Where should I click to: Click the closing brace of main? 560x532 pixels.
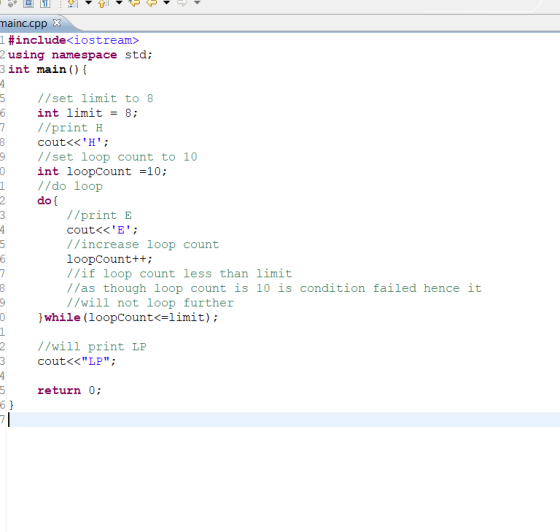[11, 405]
